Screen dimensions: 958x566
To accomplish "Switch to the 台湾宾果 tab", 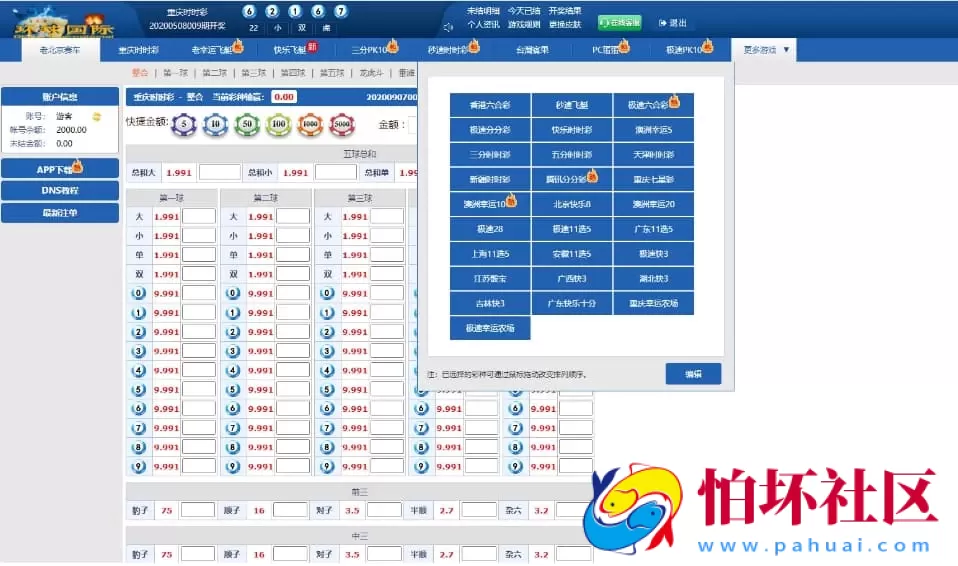I will [532, 49].
